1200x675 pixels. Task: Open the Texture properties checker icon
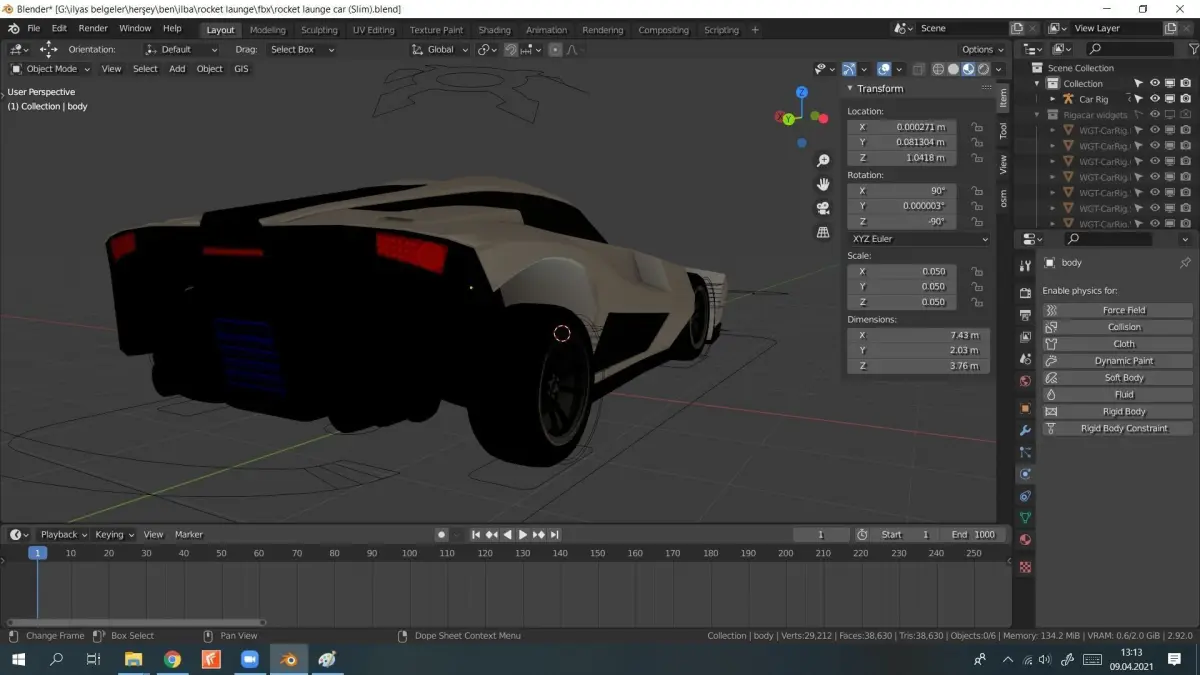[x=1025, y=567]
